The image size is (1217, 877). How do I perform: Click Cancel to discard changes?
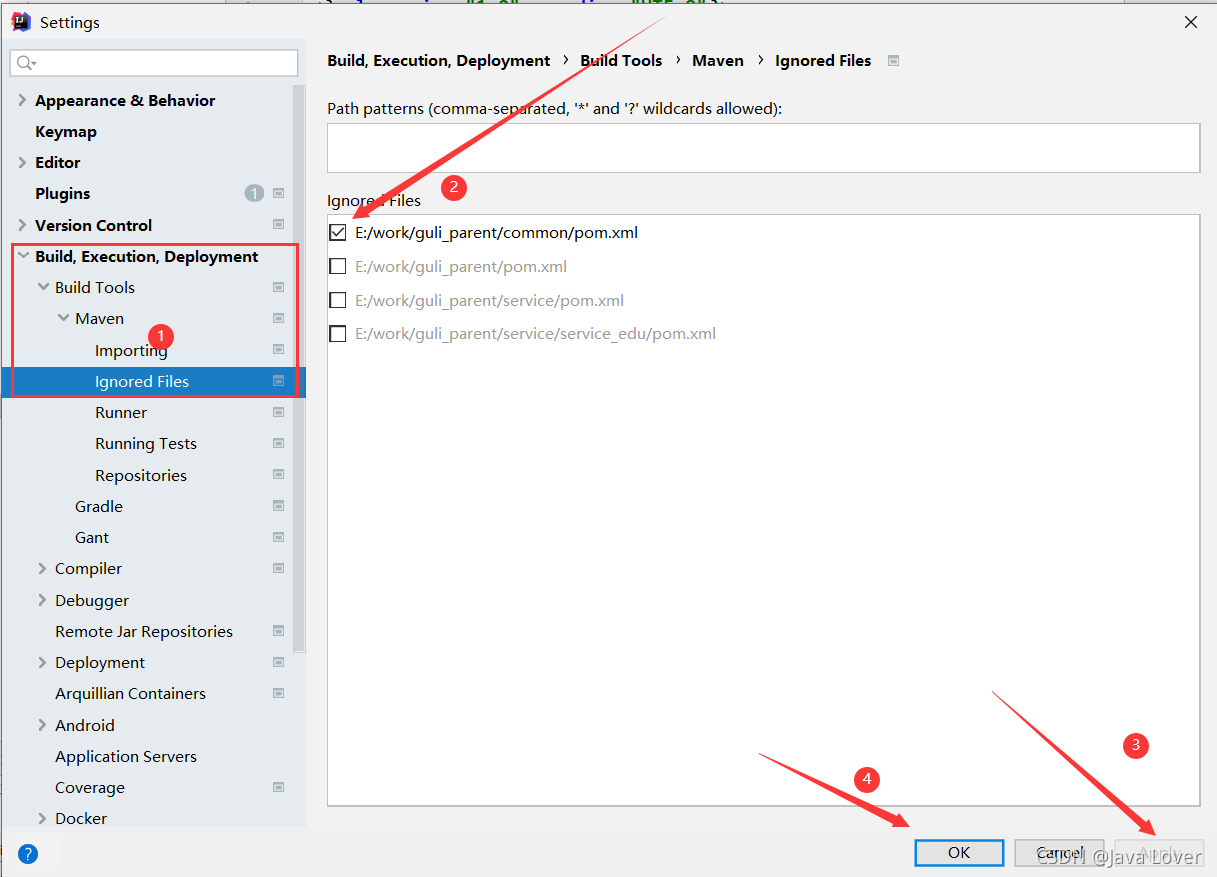1059,853
